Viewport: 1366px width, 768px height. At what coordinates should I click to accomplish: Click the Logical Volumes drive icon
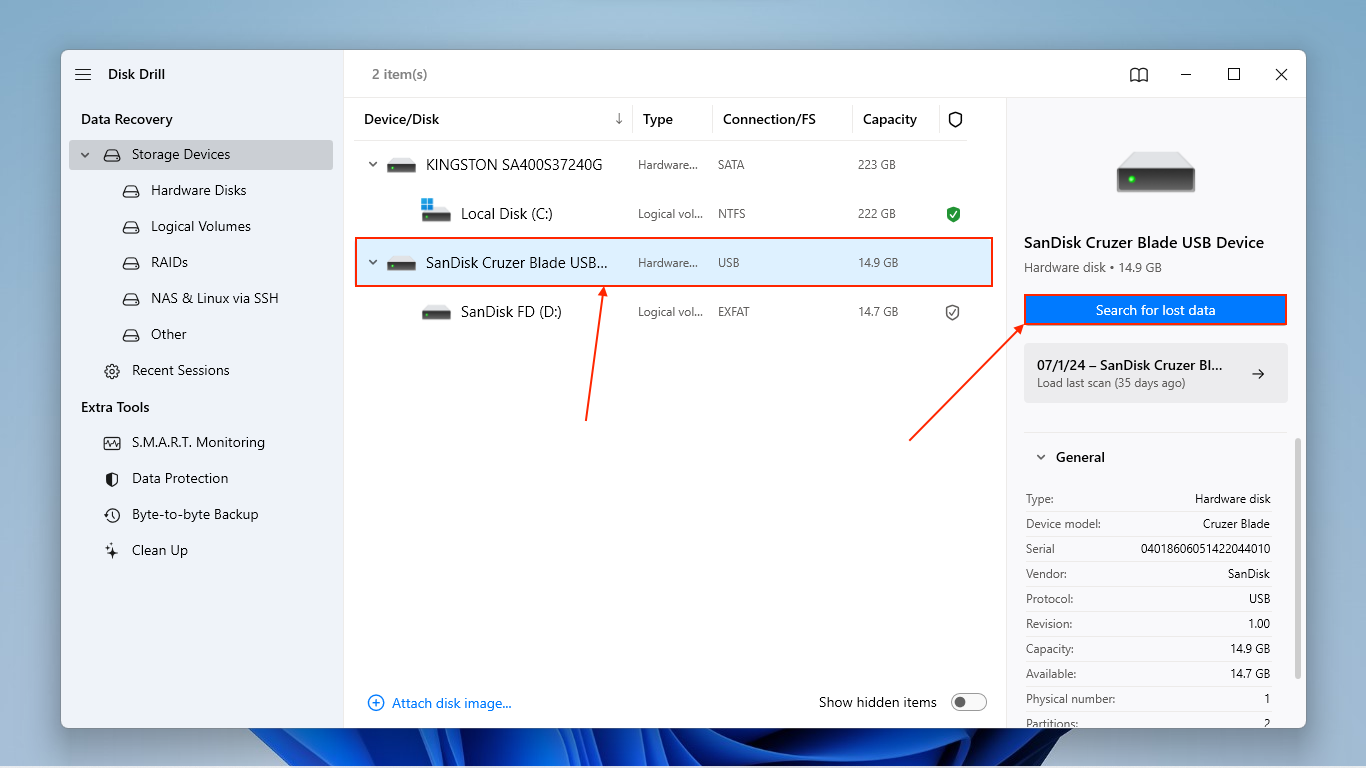[x=131, y=227]
